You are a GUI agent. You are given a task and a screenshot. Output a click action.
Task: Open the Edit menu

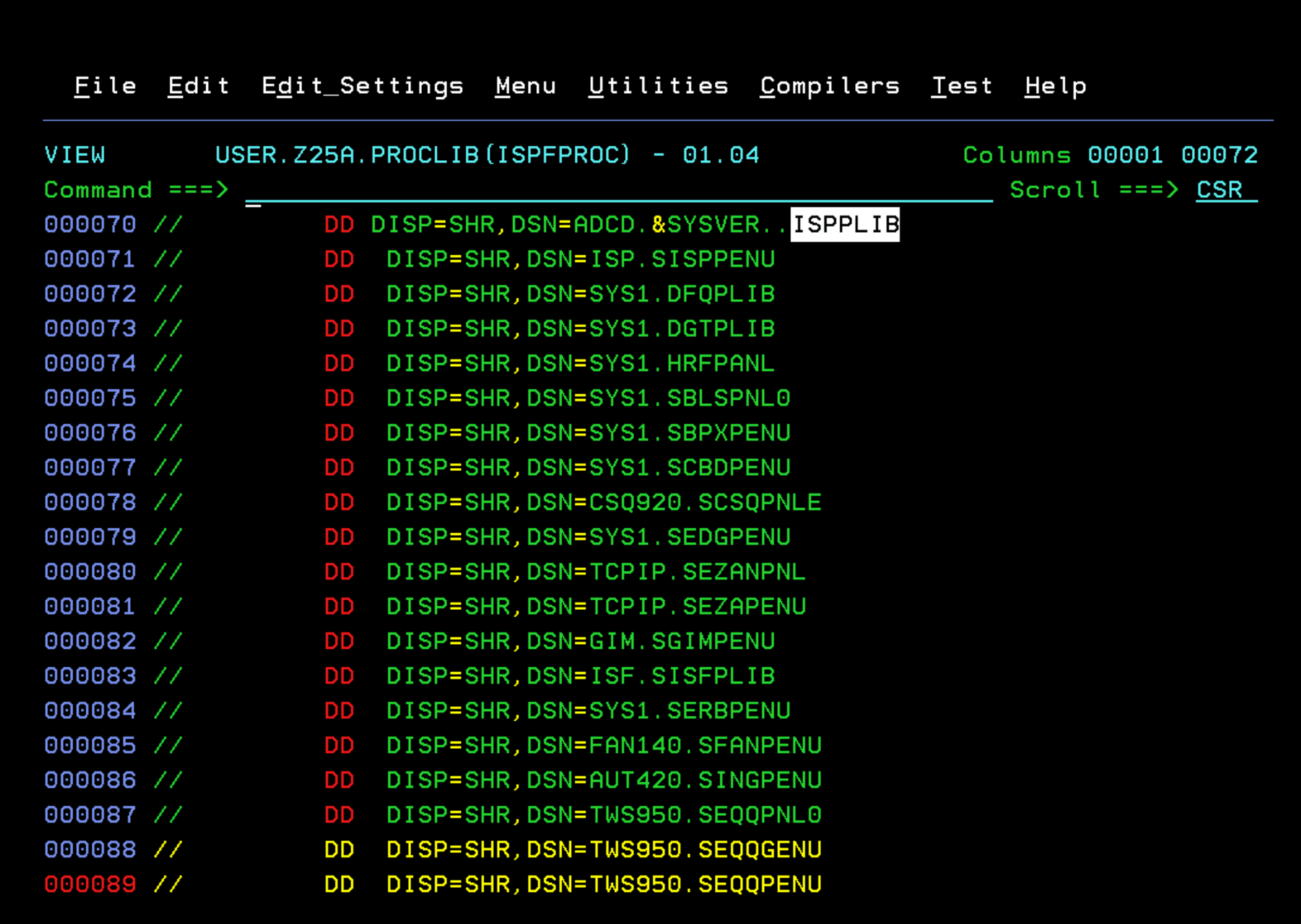click(x=198, y=86)
